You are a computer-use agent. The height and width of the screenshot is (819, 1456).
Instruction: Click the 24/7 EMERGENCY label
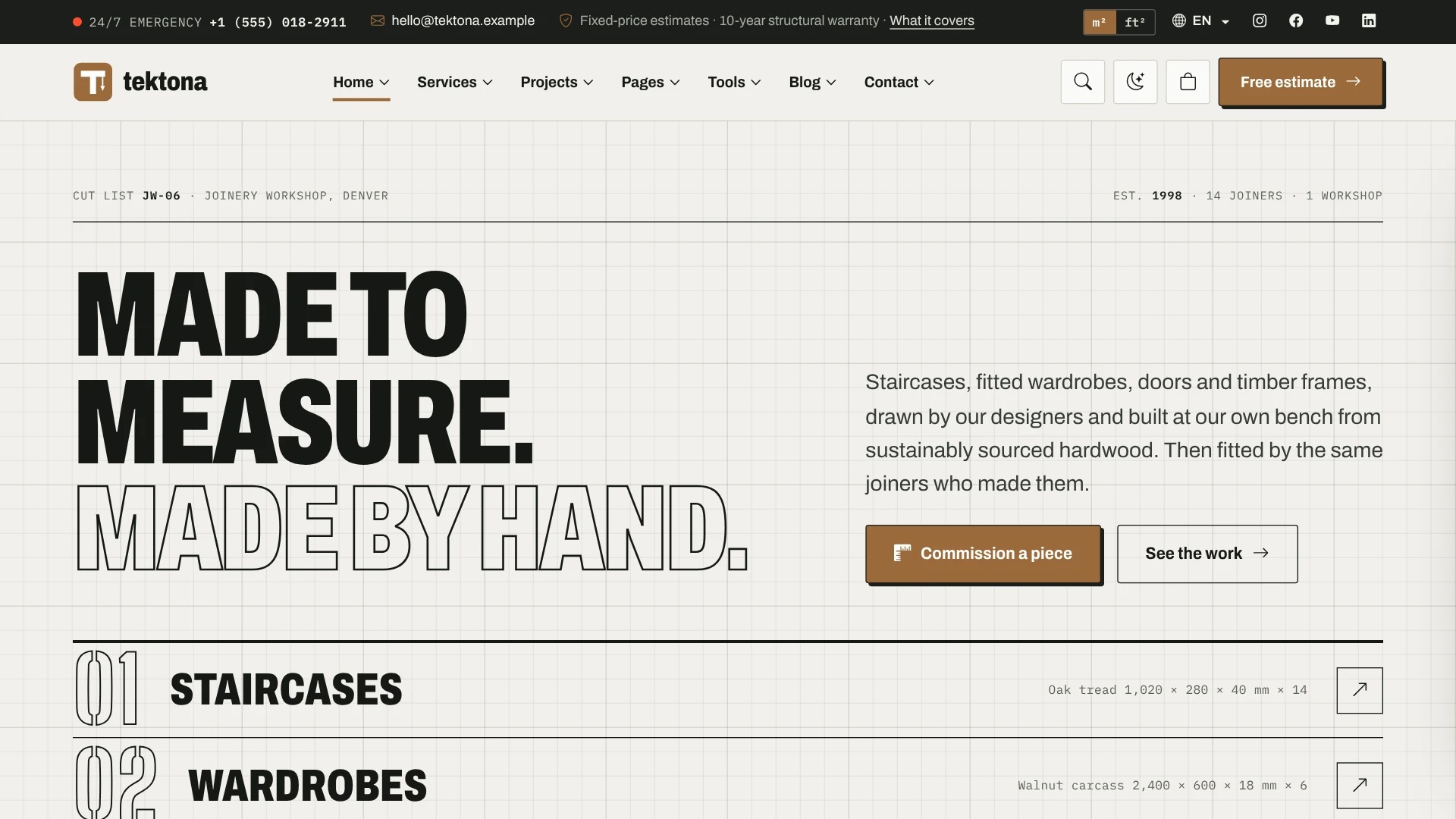tap(146, 23)
